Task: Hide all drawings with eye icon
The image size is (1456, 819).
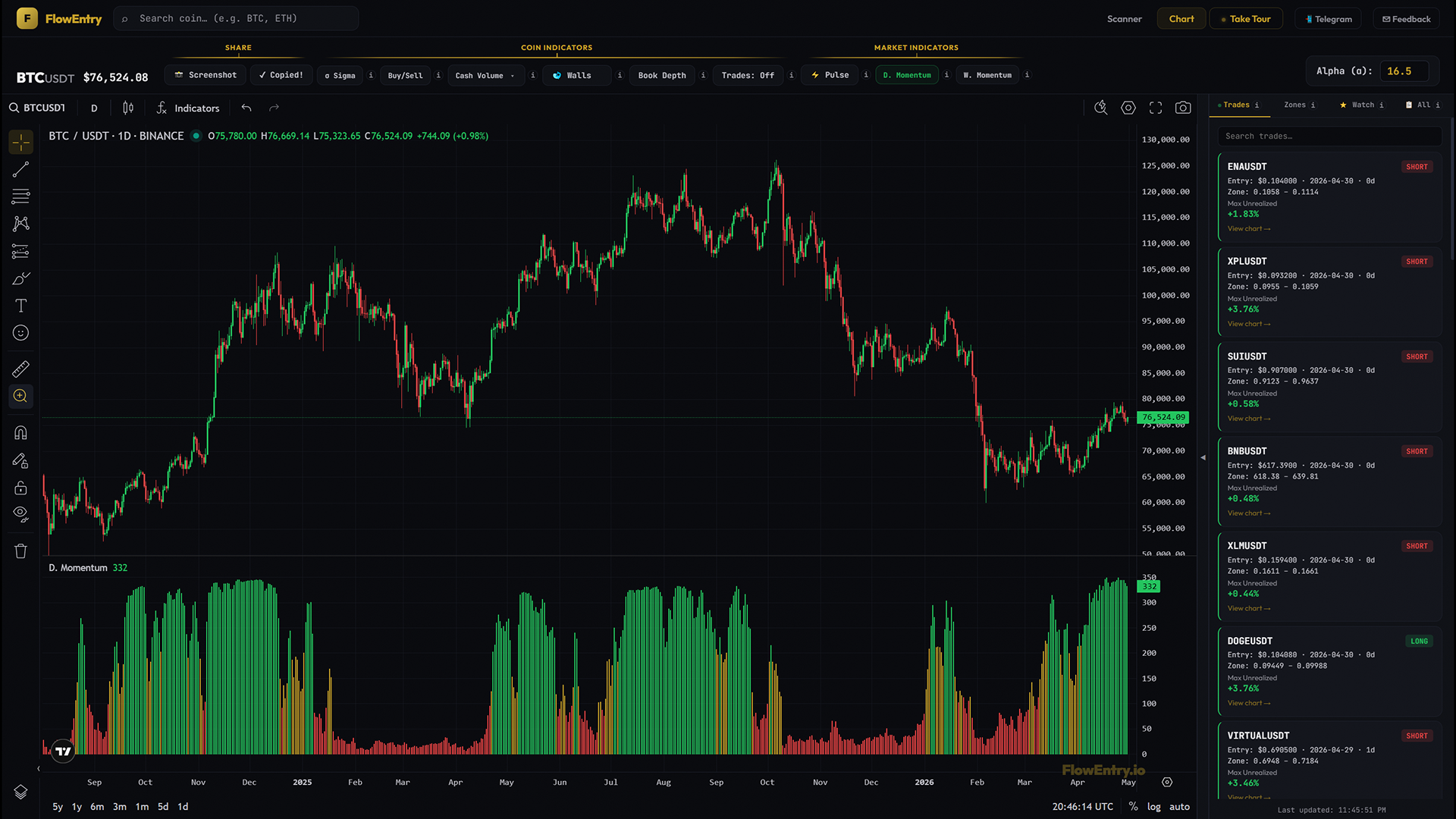Action: 20,515
